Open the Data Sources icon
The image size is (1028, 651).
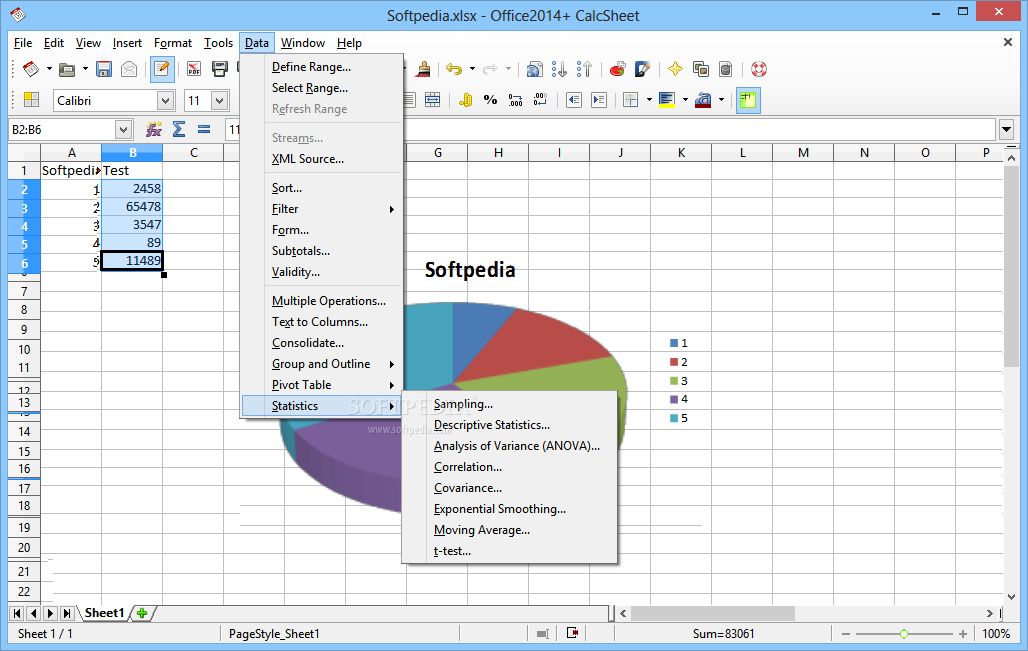(726, 69)
